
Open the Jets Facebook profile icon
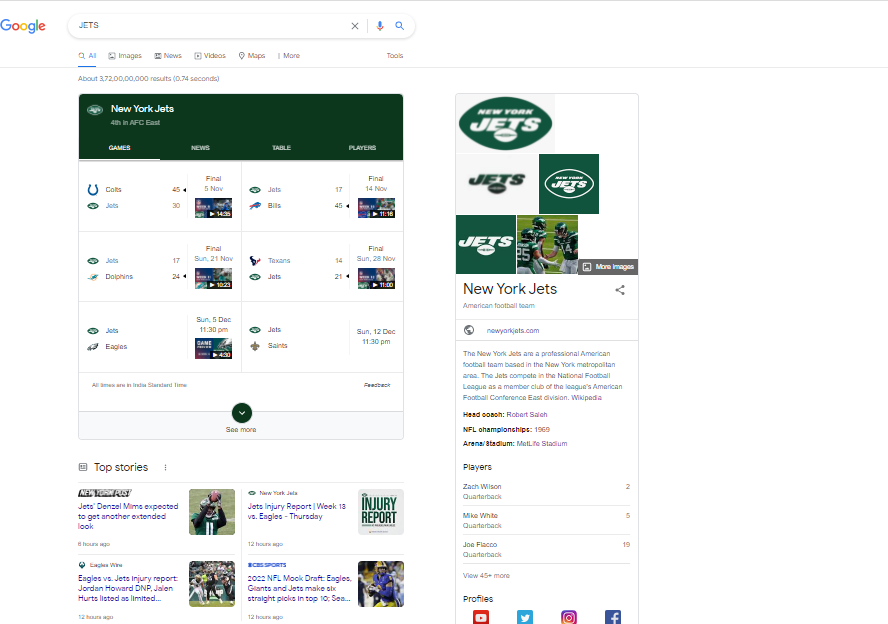[x=613, y=617]
